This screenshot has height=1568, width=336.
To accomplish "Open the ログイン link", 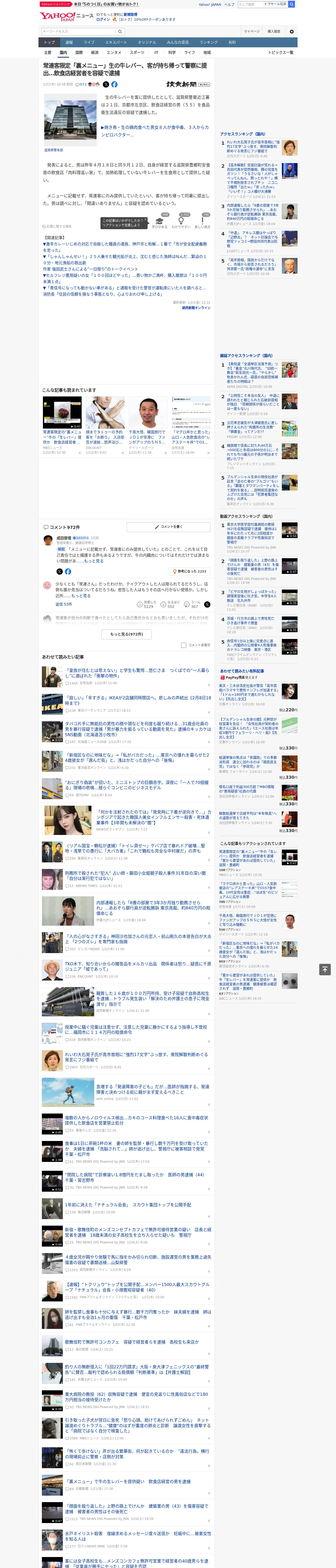I will click(103, 20).
